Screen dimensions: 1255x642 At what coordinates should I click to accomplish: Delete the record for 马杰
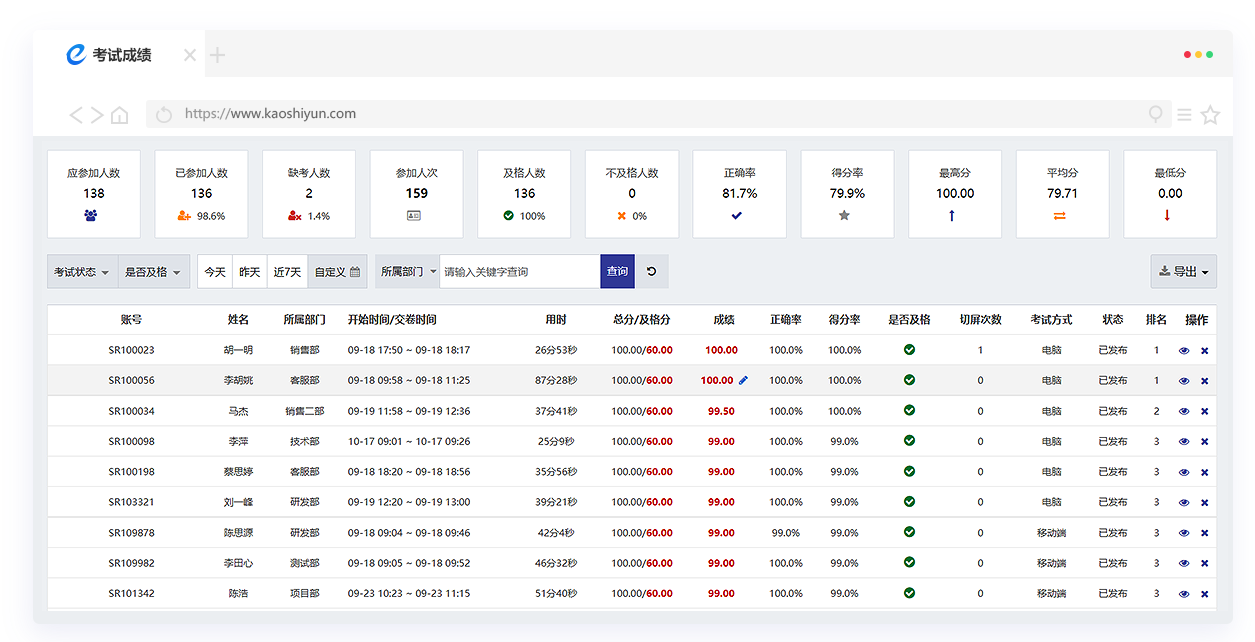(1204, 412)
